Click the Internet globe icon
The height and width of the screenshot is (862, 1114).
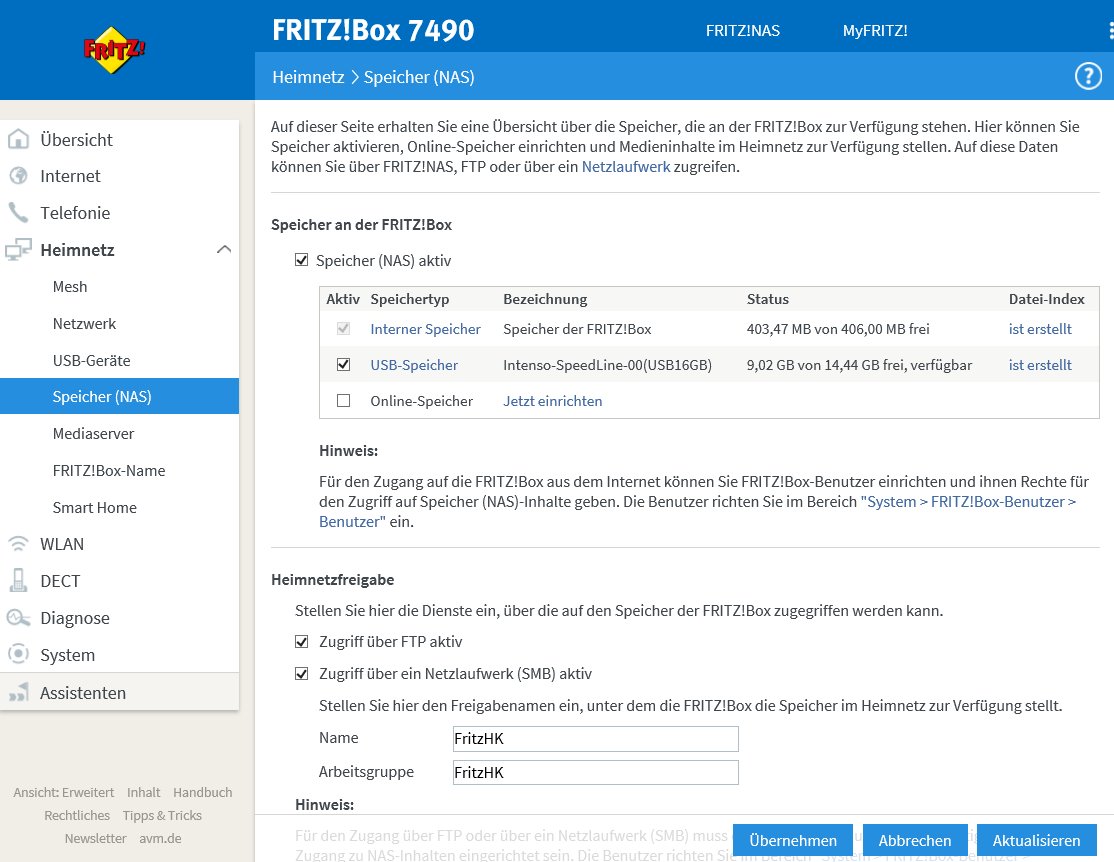click(x=18, y=176)
